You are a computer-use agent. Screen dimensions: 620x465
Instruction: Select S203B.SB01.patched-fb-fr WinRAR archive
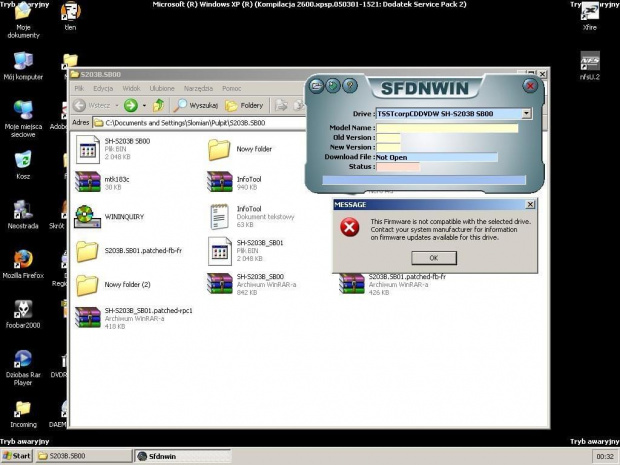(x=393, y=284)
